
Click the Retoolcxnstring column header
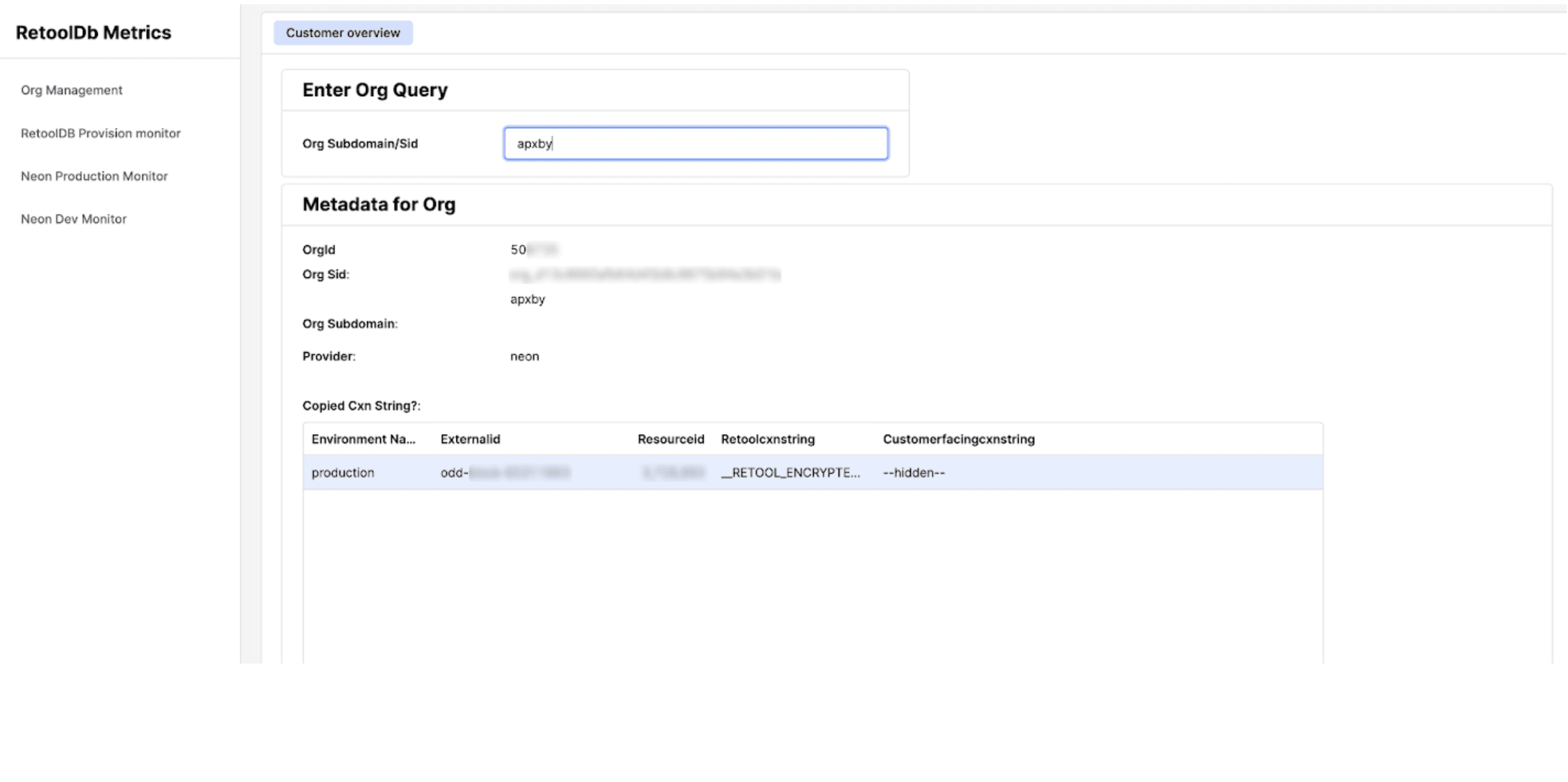pyautogui.click(x=767, y=439)
